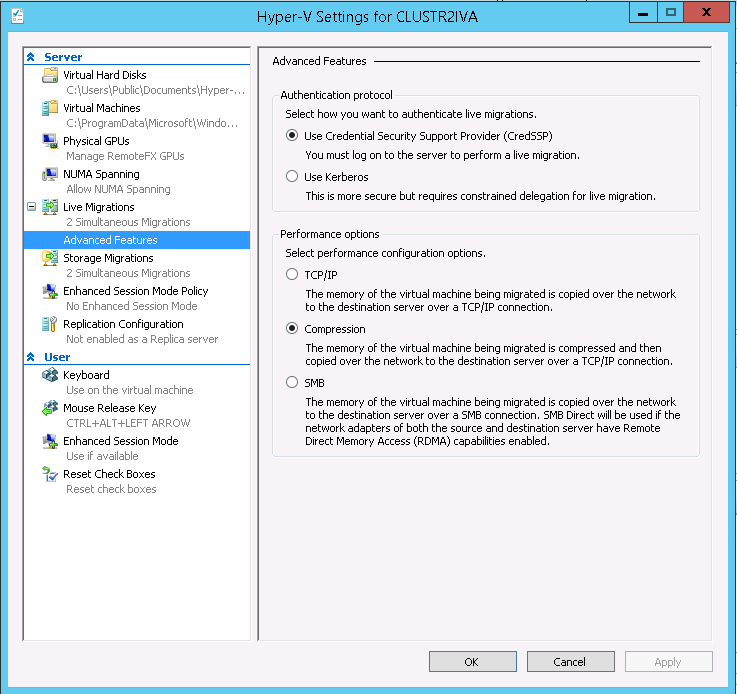
Task: Open NUMA Spanning settings
Action: pos(101,174)
